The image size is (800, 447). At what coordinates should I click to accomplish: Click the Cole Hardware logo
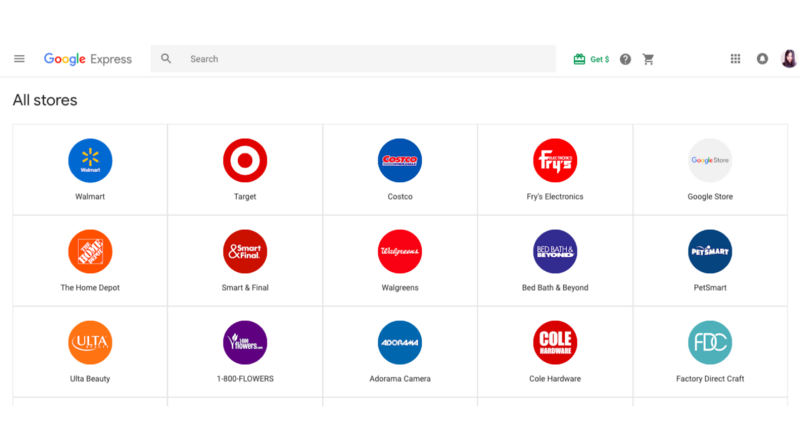pyautogui.click(x=555, y=342)
